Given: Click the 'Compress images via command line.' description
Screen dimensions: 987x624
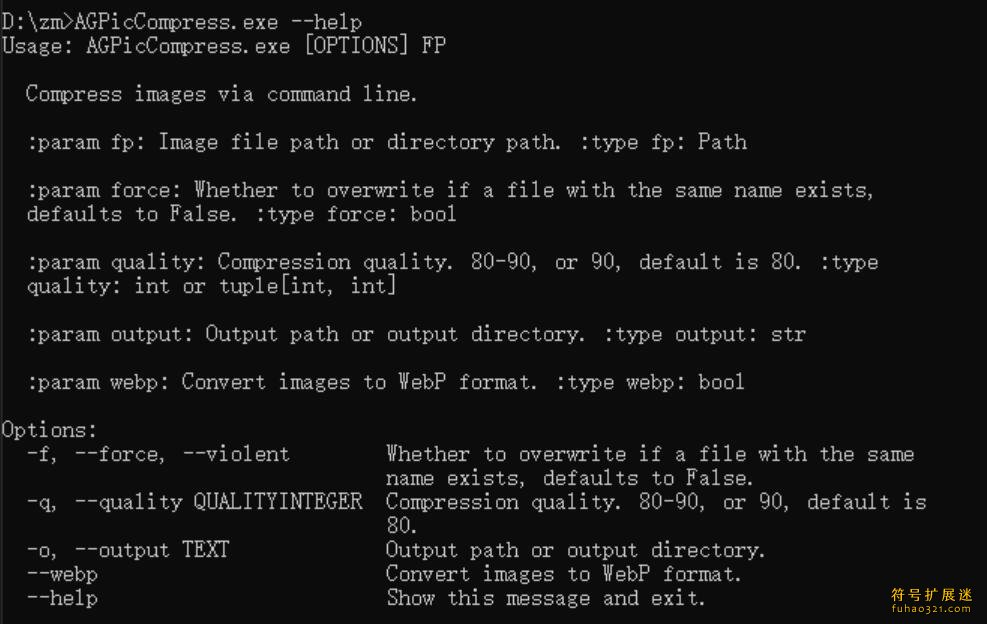Looking at the screenshot, I should pyautogui.click(x=222, y=94).
